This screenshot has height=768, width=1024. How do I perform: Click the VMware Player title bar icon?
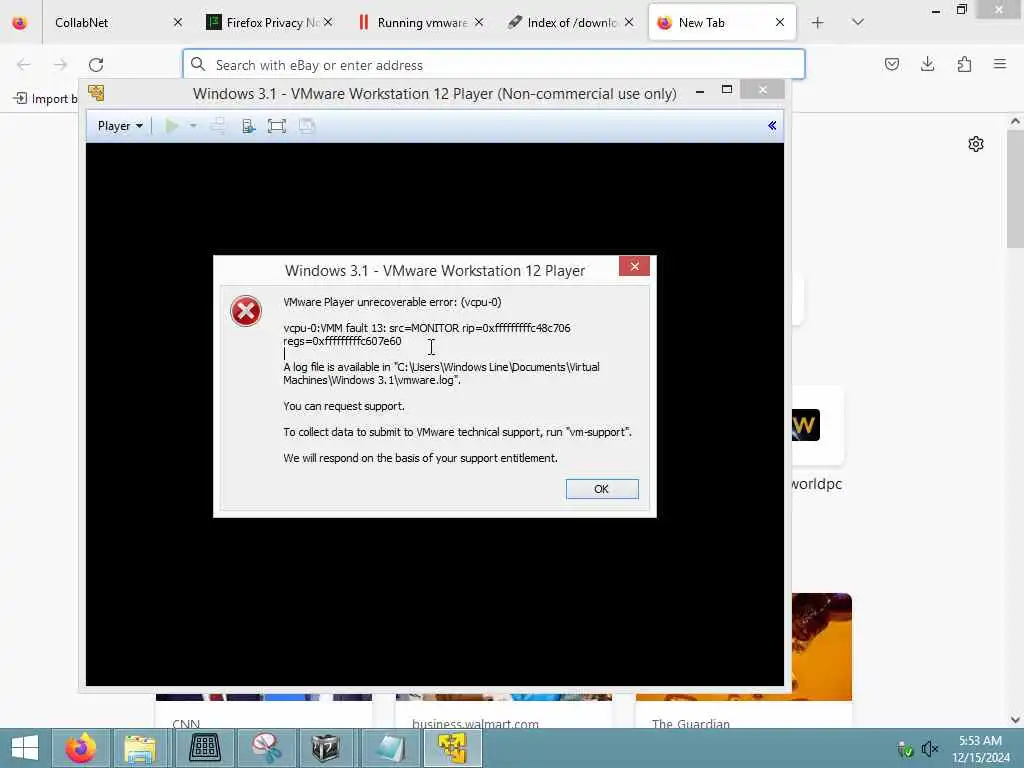(97, 93)
